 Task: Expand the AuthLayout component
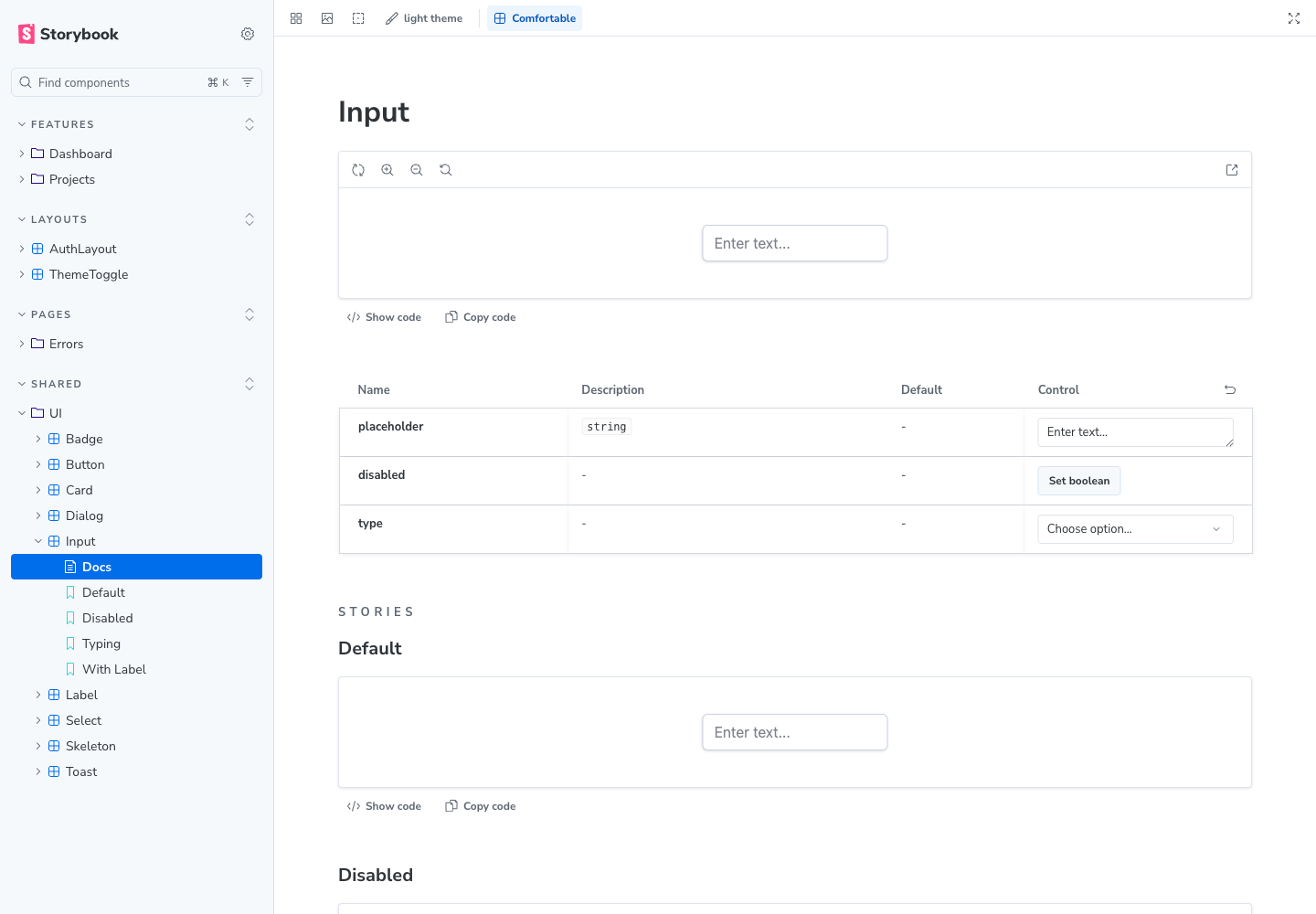[x=136, y=249]
